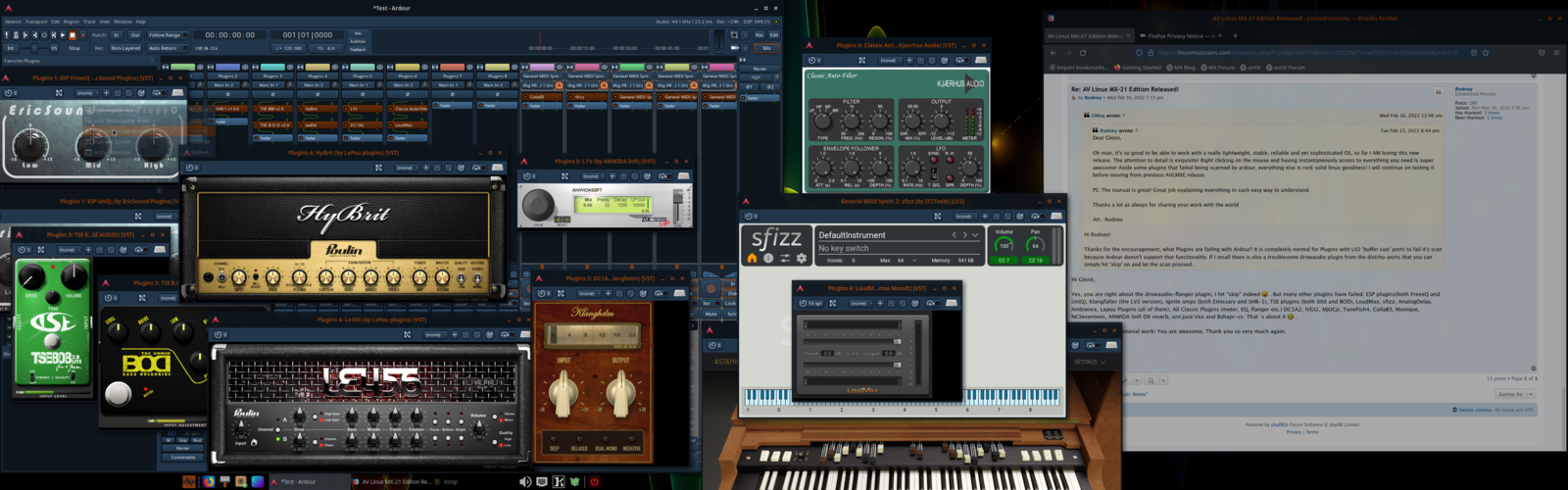This screenshot has height=490, width=1568.
Task: Click keyboard icon in Classic Auto-Filter window
Action: click(x=981, y=61)
